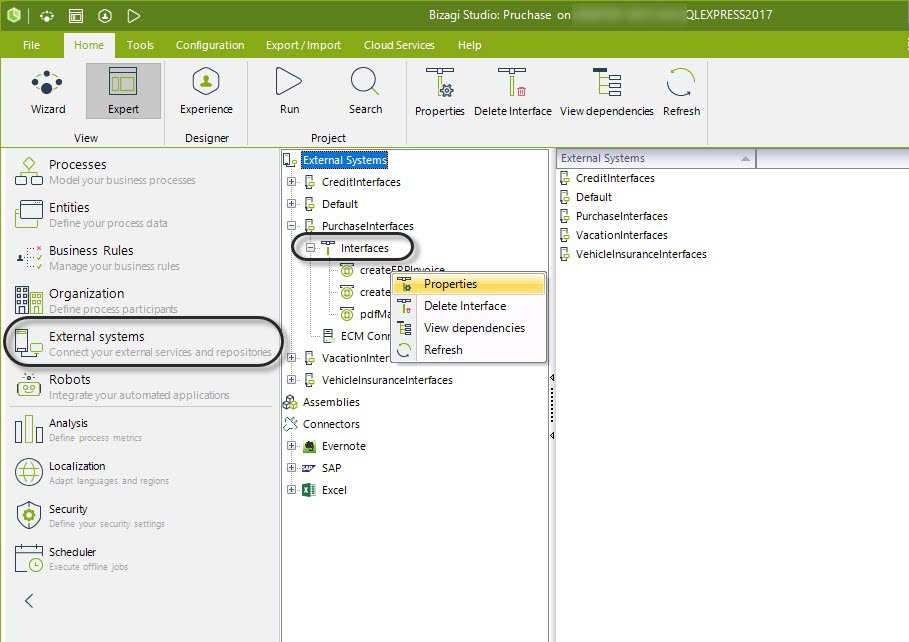Open Business Rules in sidebar
This screenshot has height=642, width=909.
[141, 257]
